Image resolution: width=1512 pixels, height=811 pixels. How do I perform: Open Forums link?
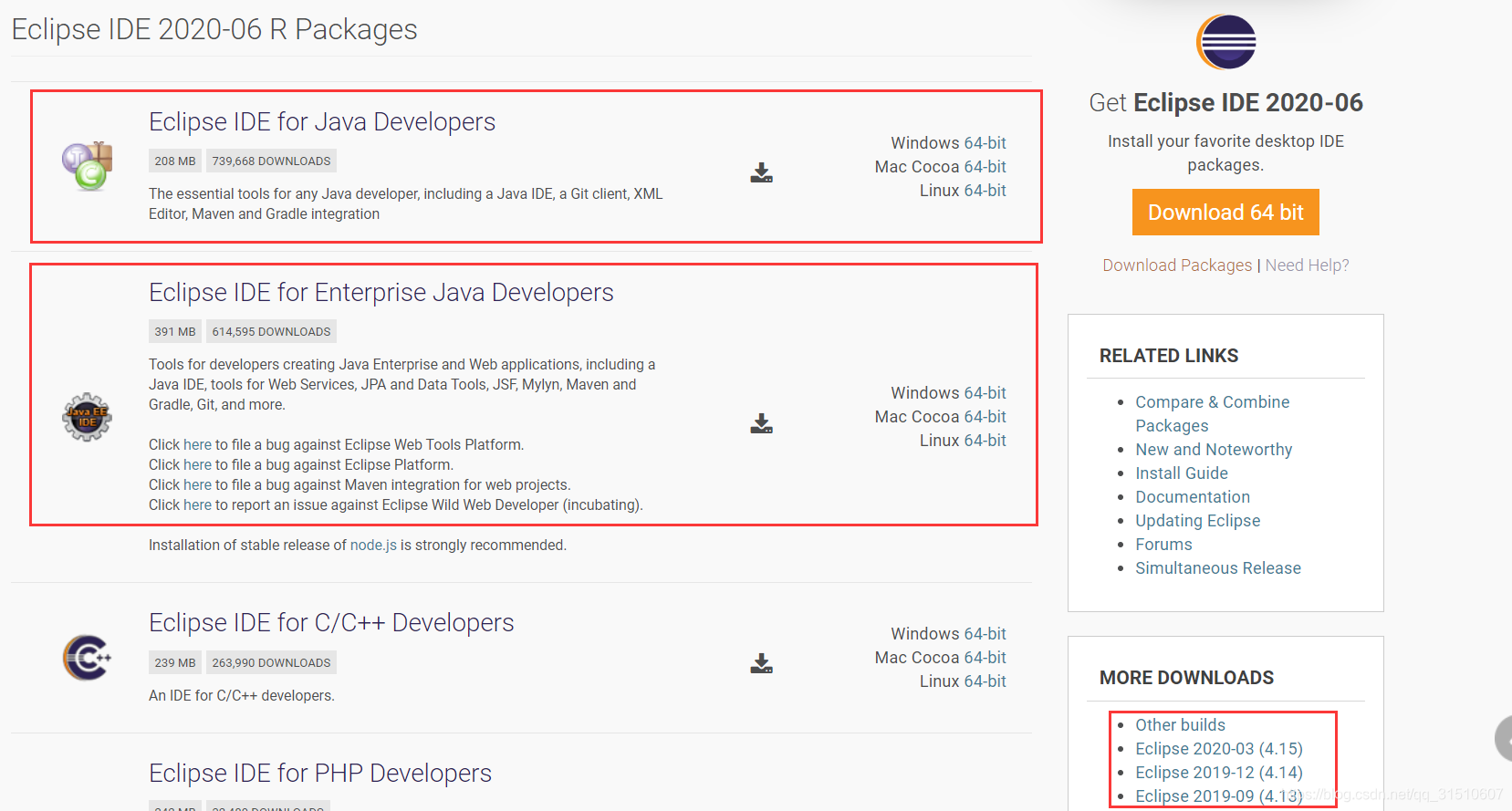pos(1163,544)
